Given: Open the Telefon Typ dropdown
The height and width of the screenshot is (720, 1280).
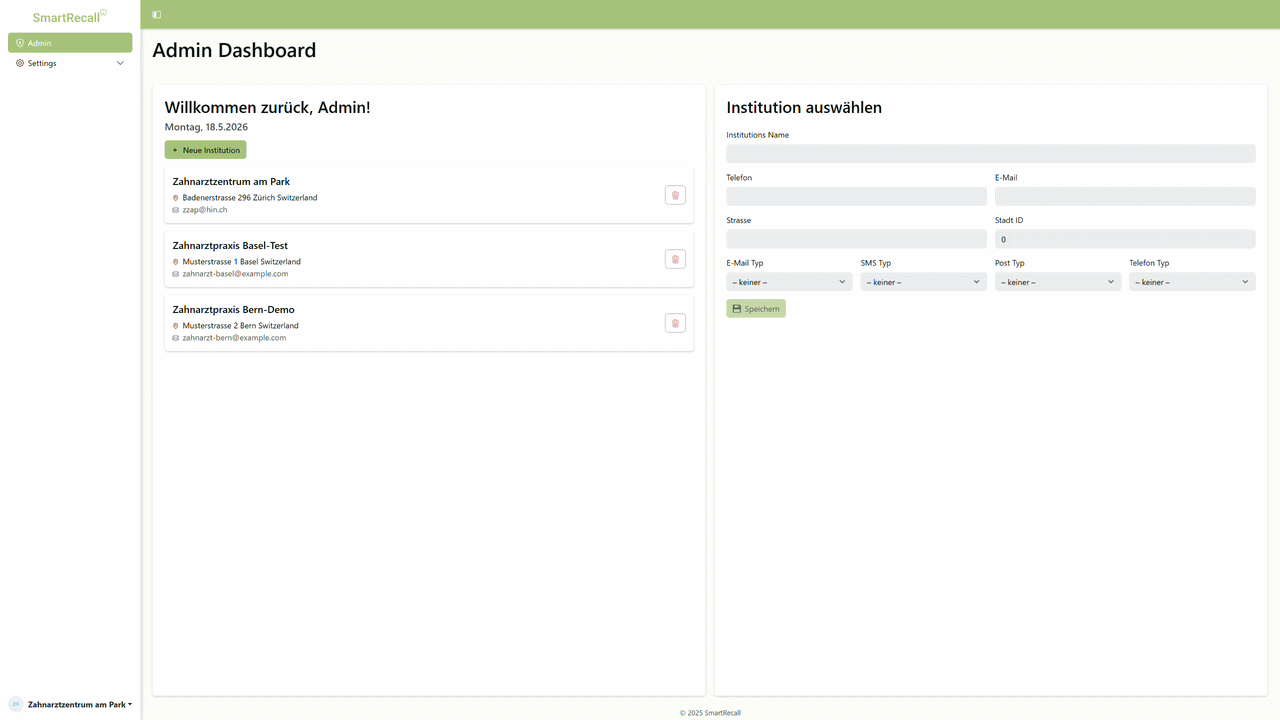Looking at the screenshot, I should (x=1192, y=282).
